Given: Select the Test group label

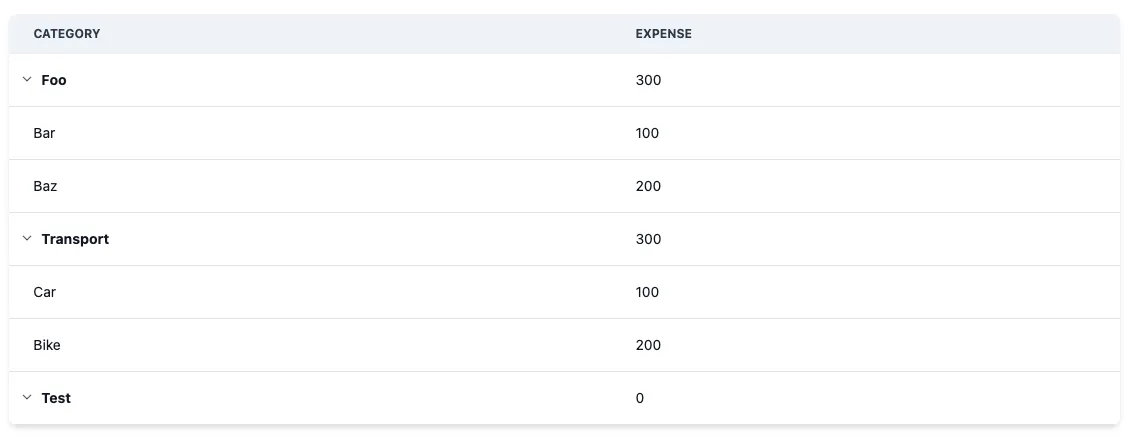Looking at the screenshot, I should (x=56, y=398).
